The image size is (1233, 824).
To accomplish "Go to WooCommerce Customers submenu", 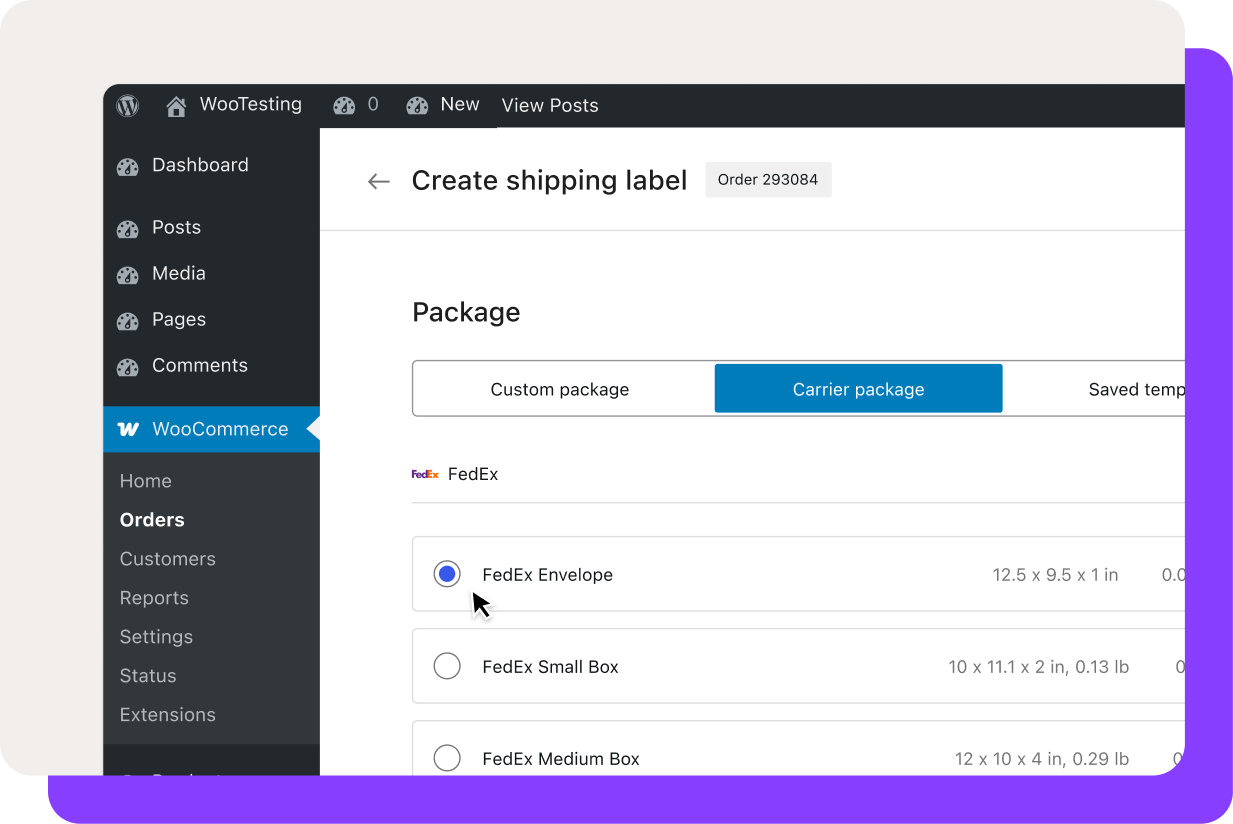I will click(168, 559).
